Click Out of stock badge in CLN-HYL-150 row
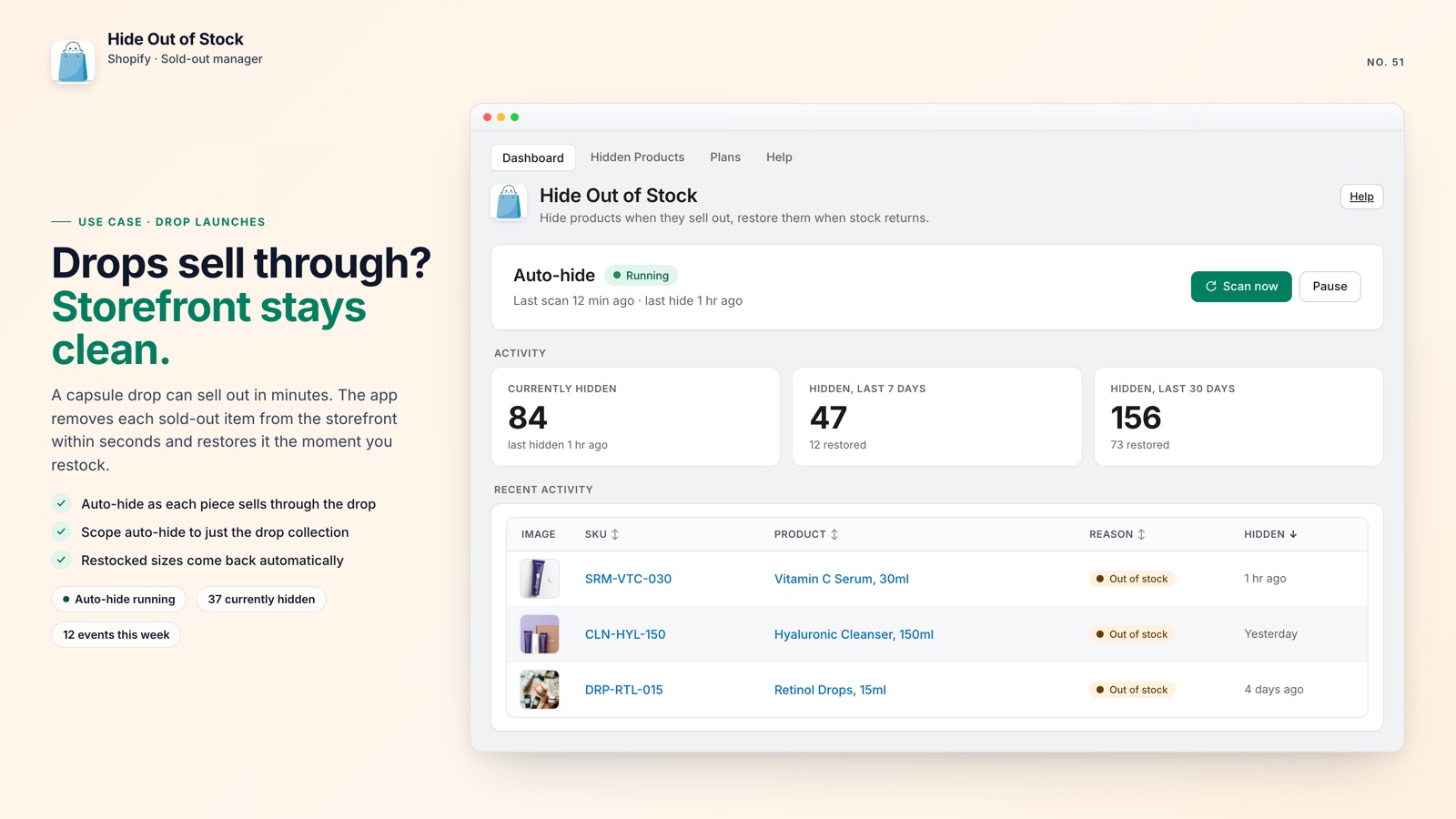The height and width of the screenshot is (819, 1456). 1132,634
